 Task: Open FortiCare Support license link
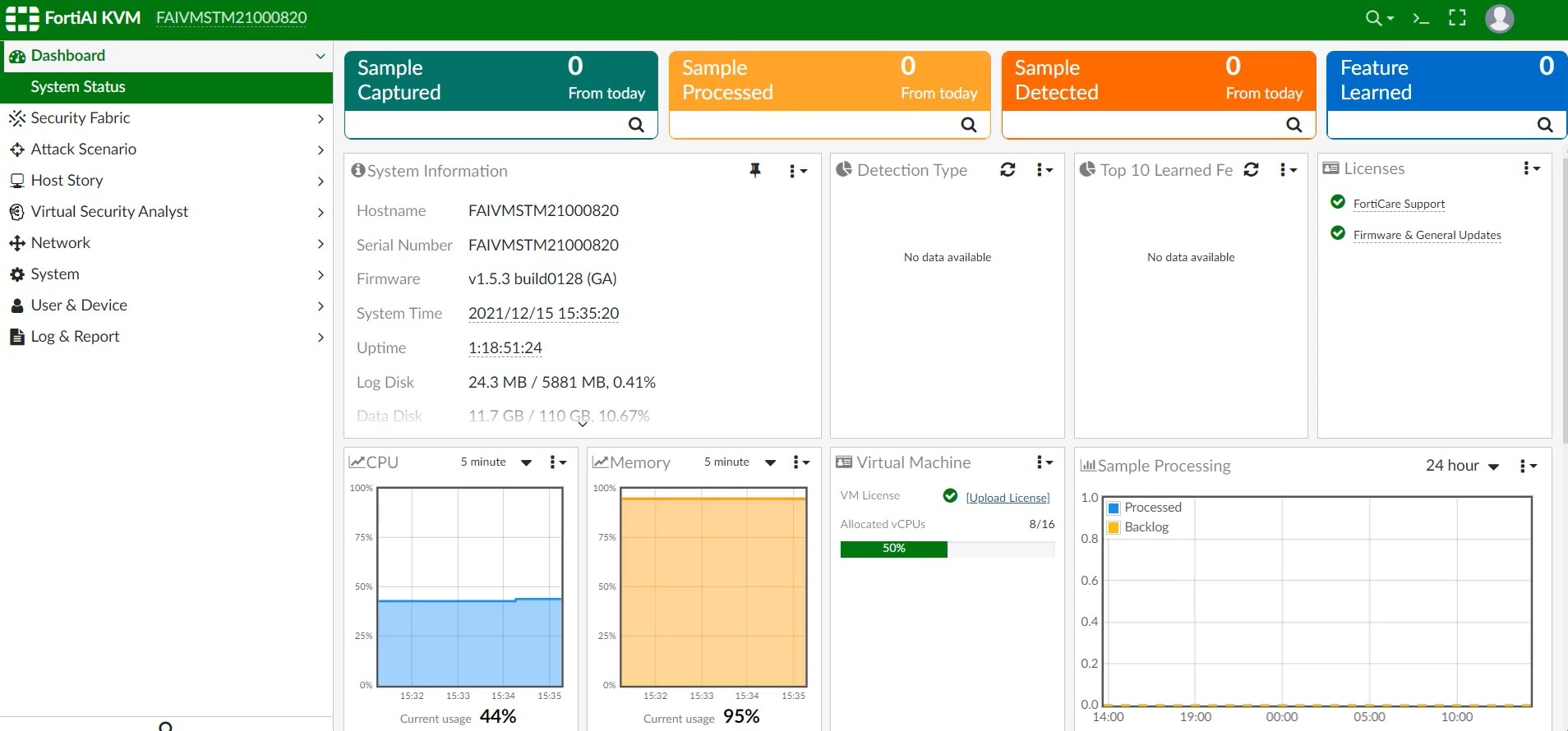pyautogui.click(x=1399, y=204)
